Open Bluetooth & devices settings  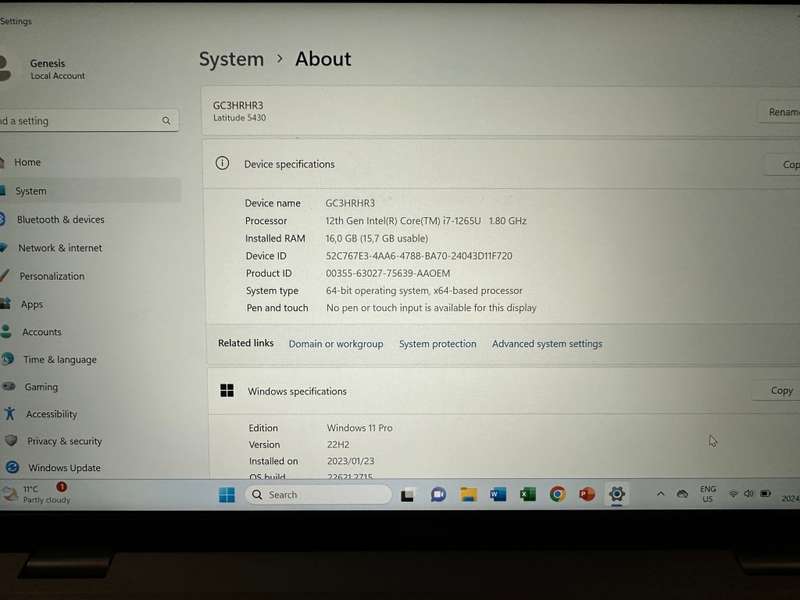(x=60, y=219)
